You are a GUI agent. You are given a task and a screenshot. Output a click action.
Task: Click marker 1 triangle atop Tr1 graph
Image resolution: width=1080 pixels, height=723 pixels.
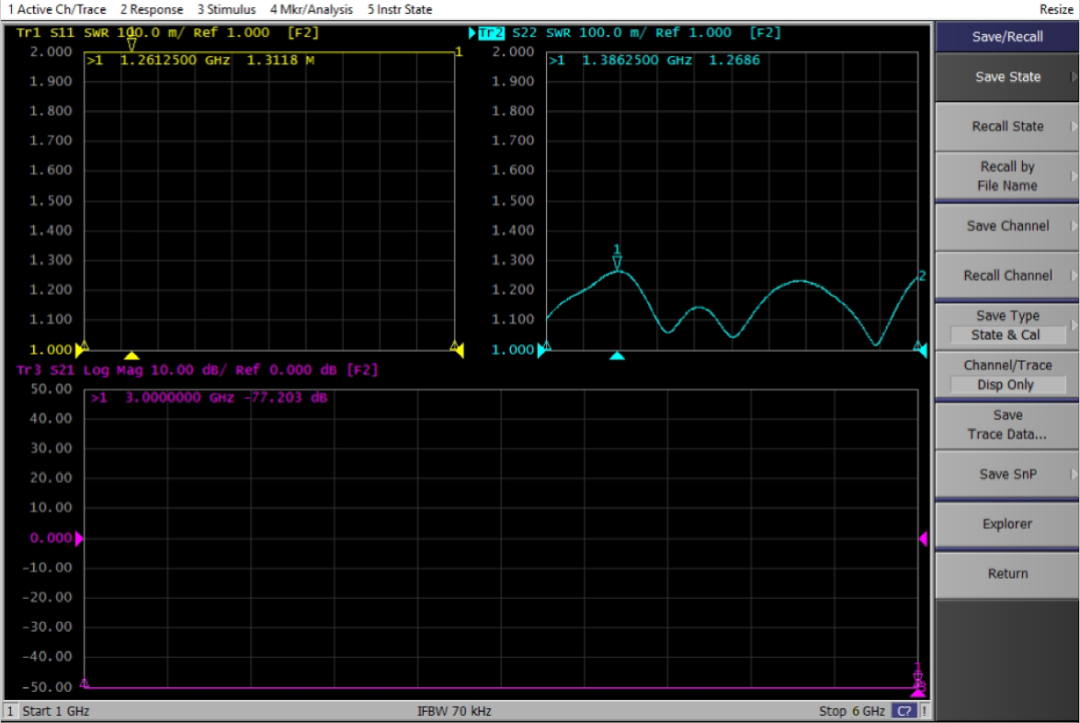click(132, 45)
